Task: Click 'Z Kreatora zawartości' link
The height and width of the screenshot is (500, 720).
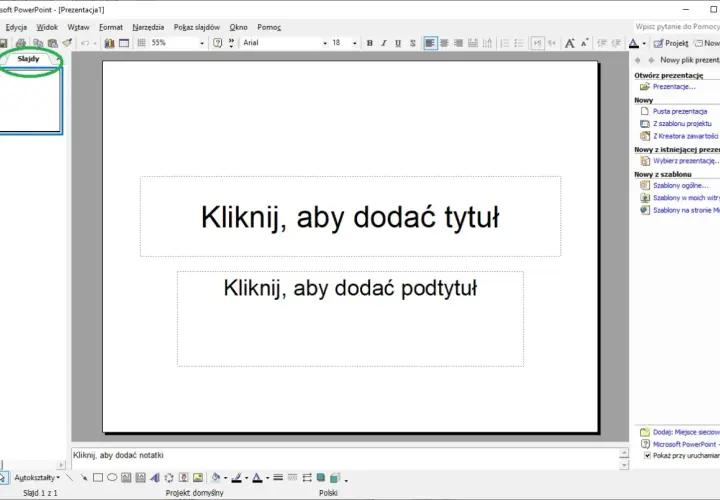Action: (x=686, y=136)
